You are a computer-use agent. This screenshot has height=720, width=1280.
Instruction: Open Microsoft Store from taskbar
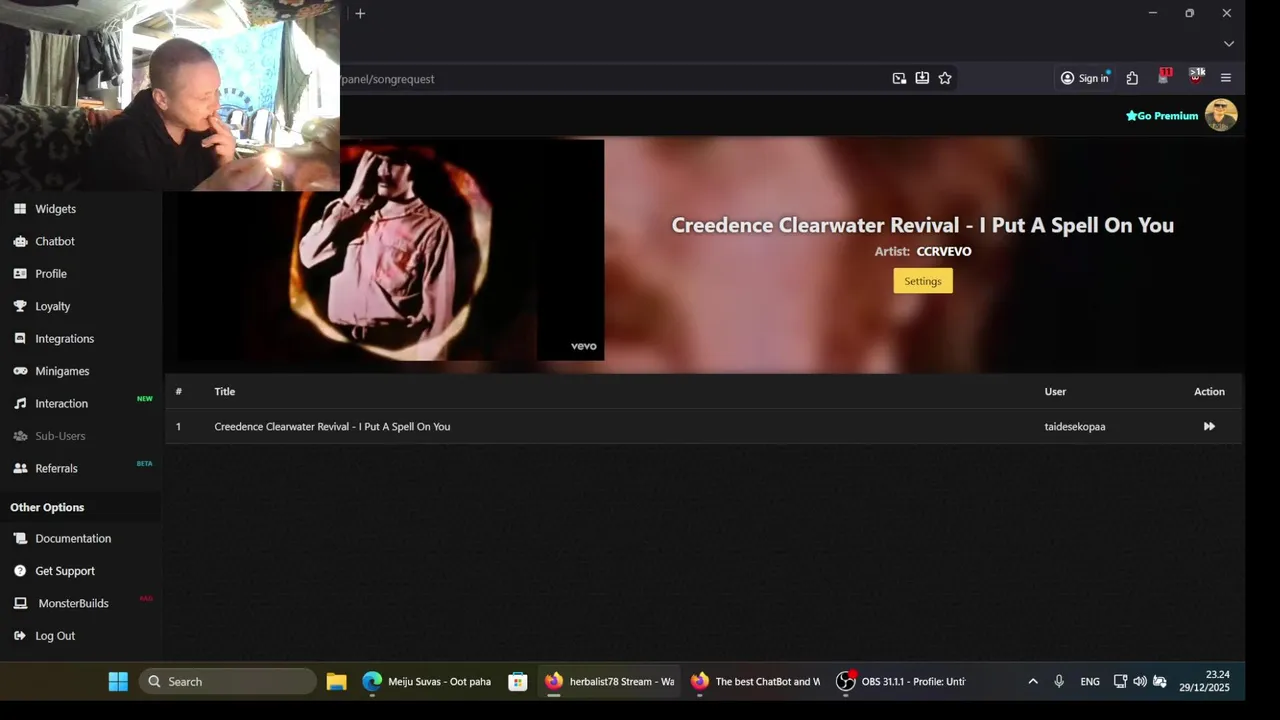point(517,682)
